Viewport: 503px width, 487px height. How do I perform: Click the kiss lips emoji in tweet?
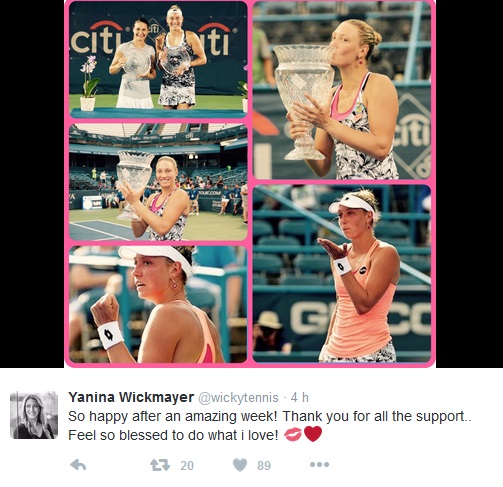293,434
